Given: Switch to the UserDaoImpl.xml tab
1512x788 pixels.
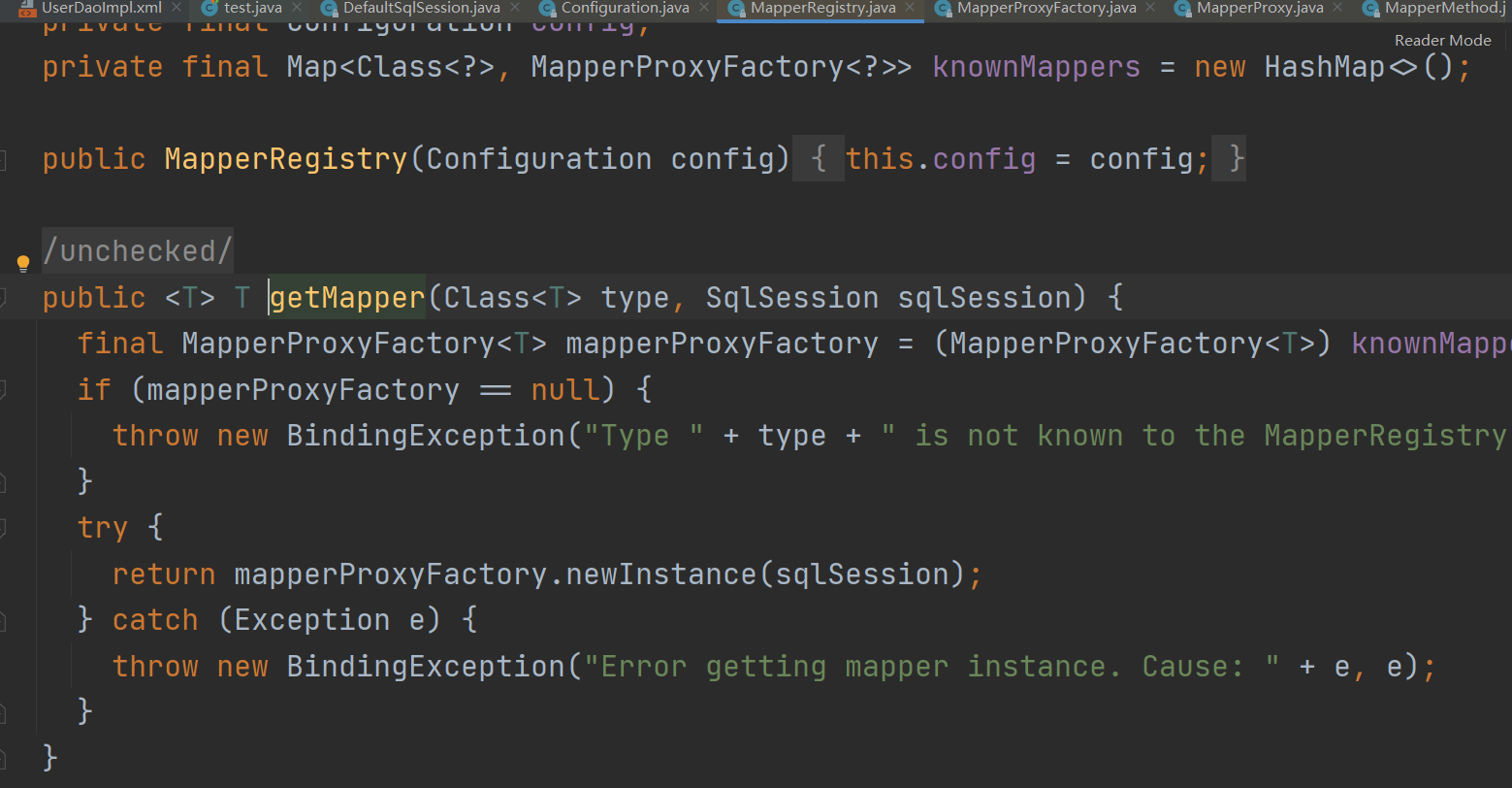Looking at the screenshot, I should (101, 8).
